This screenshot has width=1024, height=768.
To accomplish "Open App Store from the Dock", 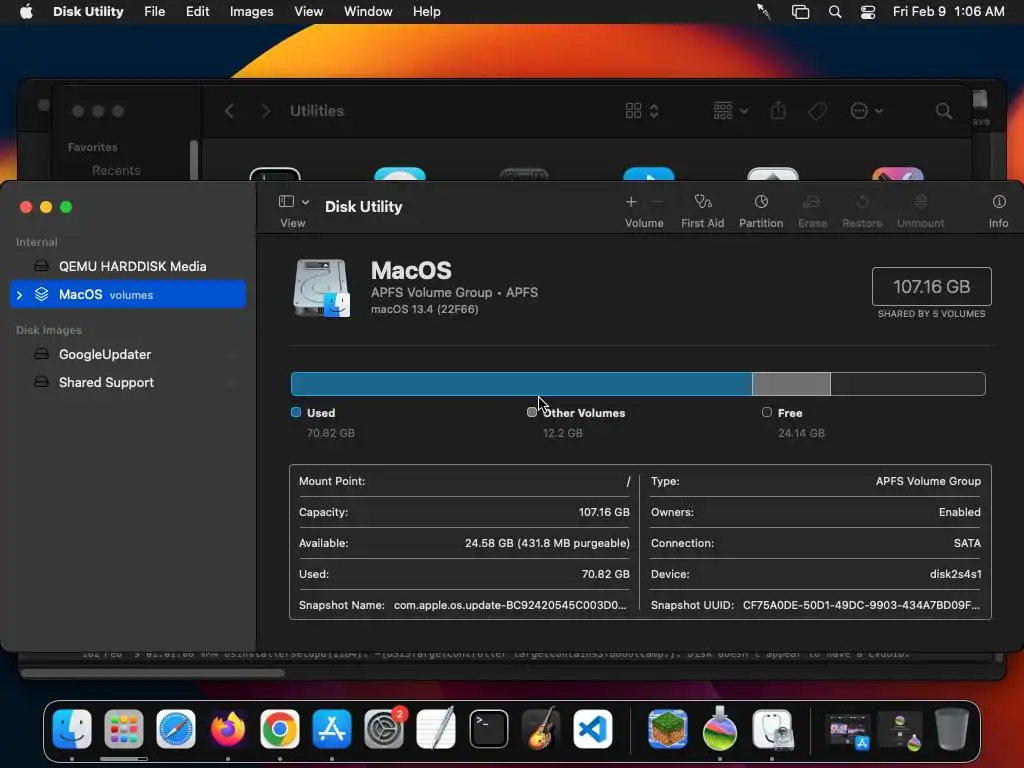I will [332, 728].
